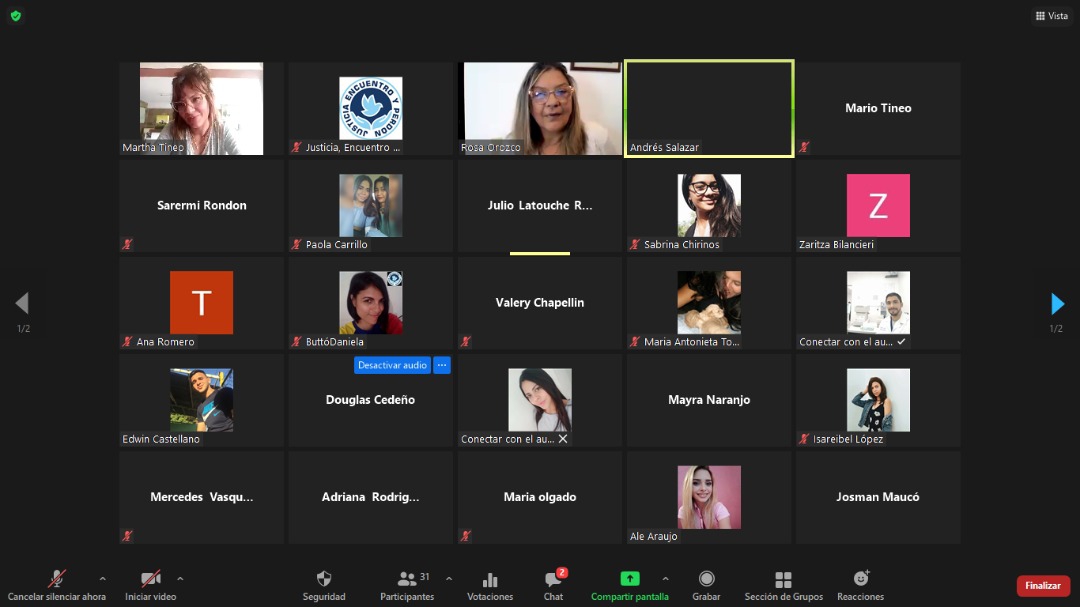Select Isareibel López's profile picture

pos(878,400)
